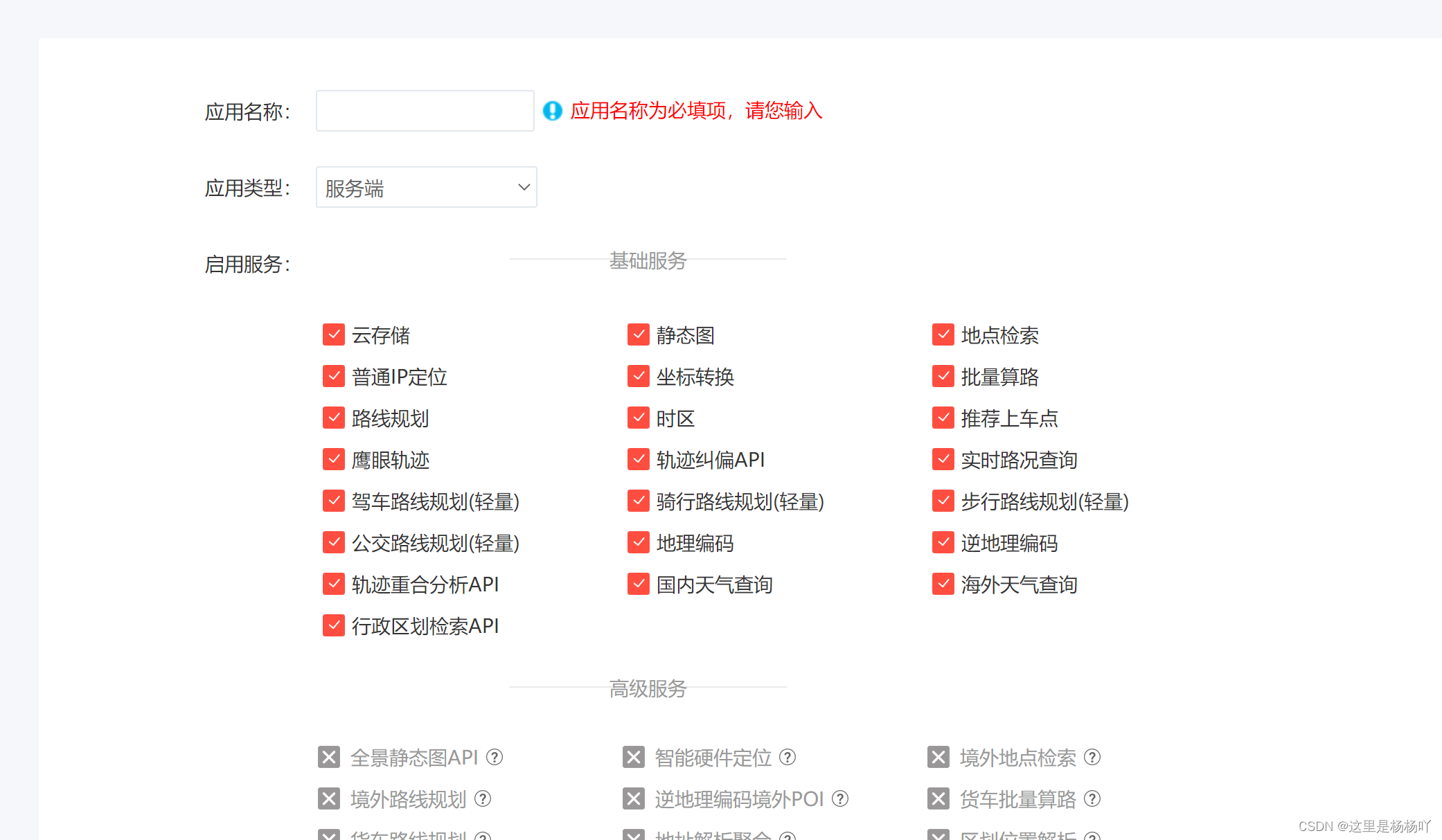Click help icon next to 全景静态图API
Screen dimensions: 1442x840
[495, 757]
